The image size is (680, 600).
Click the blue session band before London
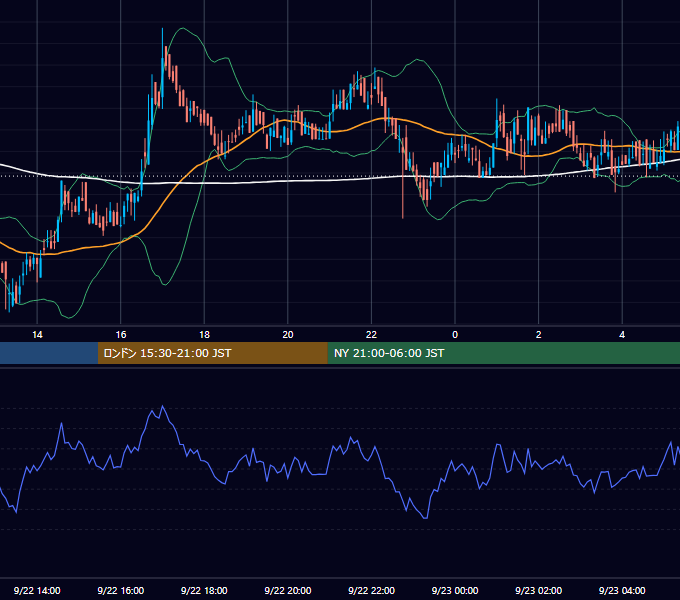(x=49, y=353)
